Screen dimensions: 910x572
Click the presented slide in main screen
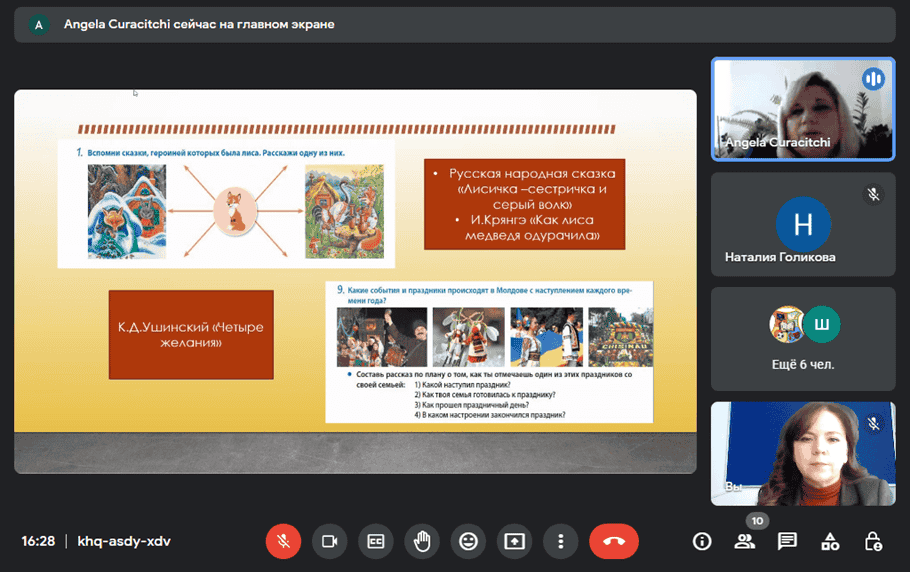355,281
